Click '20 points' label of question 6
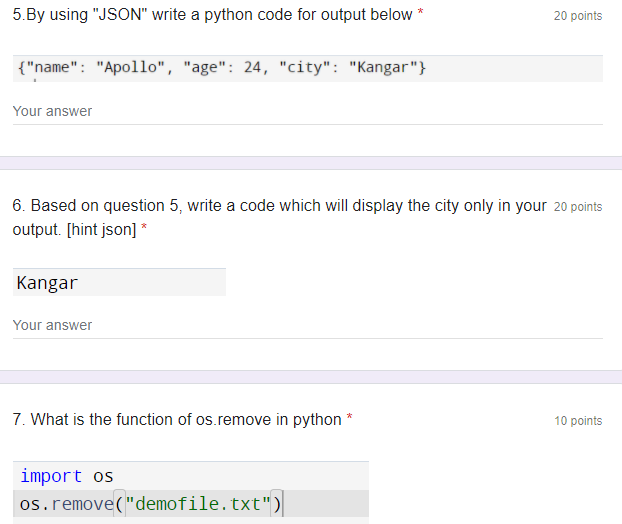The width and height of the screenshot is (622, 524). pos(578,207)
